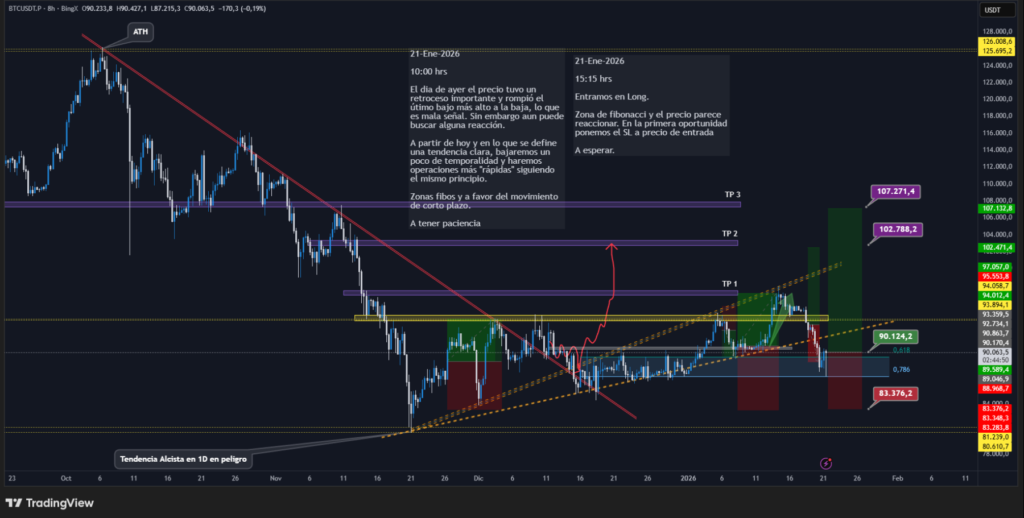Select the purple 107.271,4 price callout
Viewport: 1024px width, 518px height.
click(x=896, y=191)
